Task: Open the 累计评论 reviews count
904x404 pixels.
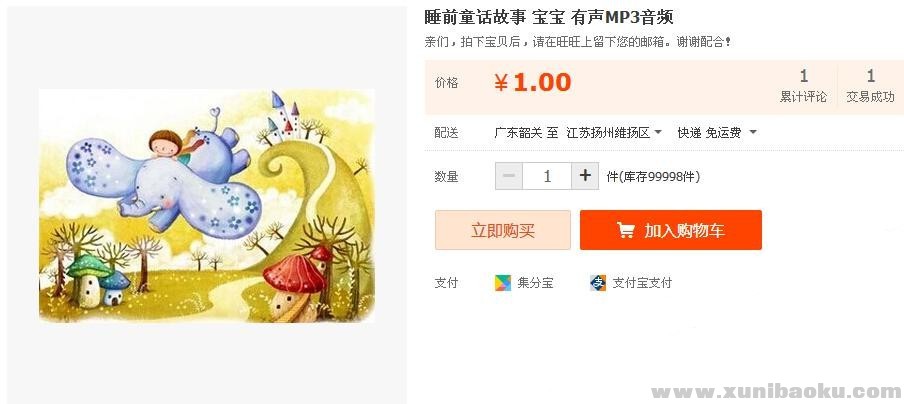Action: (x=803, y=86)
